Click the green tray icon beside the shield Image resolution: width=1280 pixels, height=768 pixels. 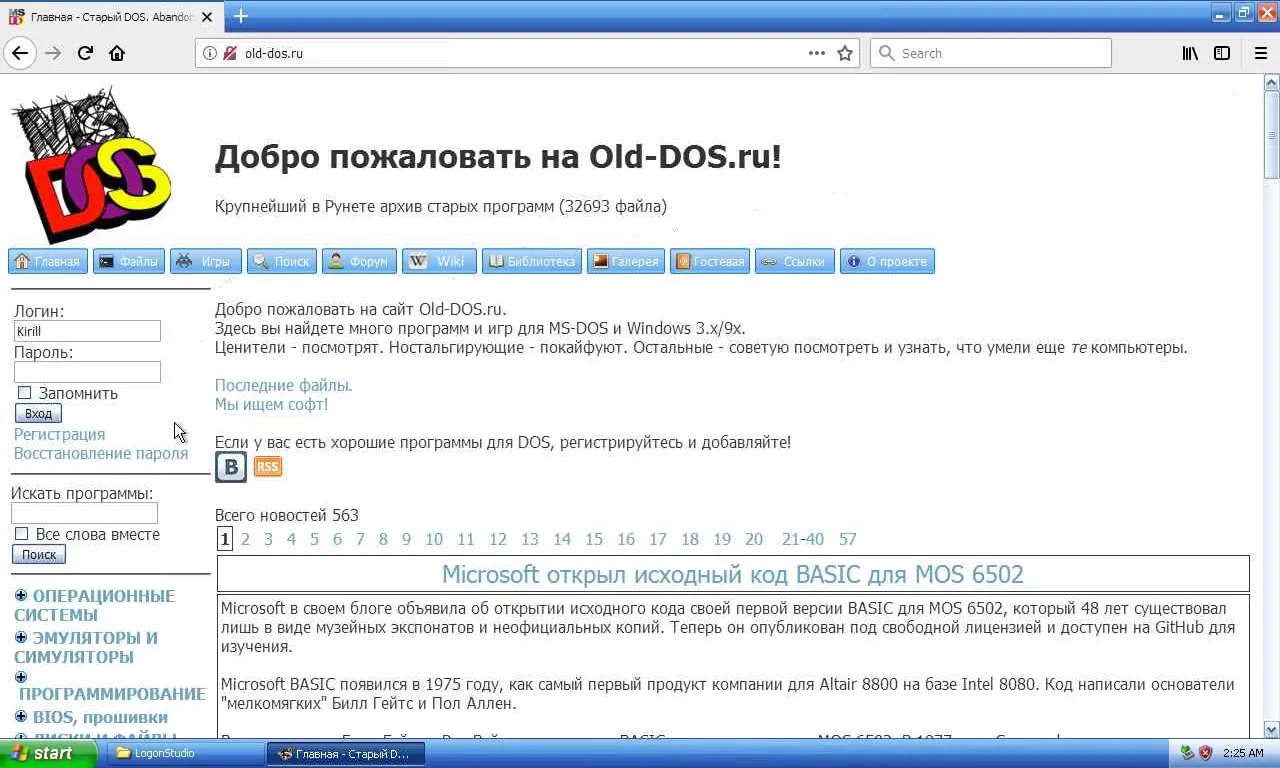(1187, 753)
